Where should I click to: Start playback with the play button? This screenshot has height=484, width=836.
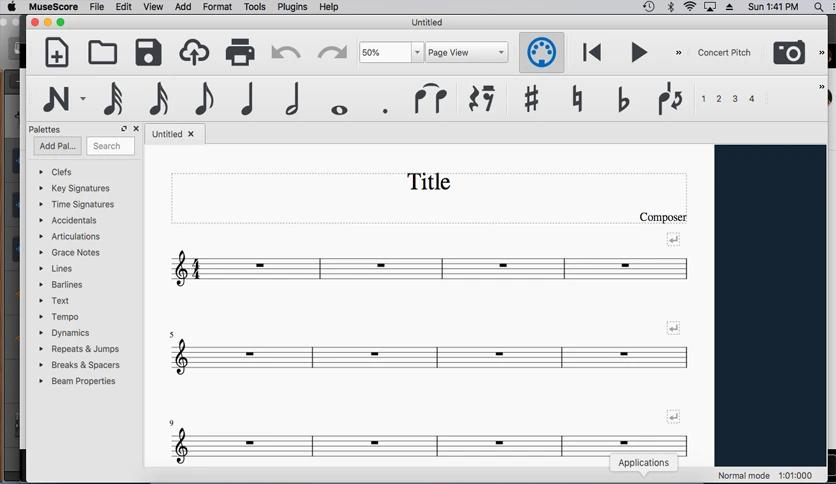pyautogui.click(x=639, y=52)
